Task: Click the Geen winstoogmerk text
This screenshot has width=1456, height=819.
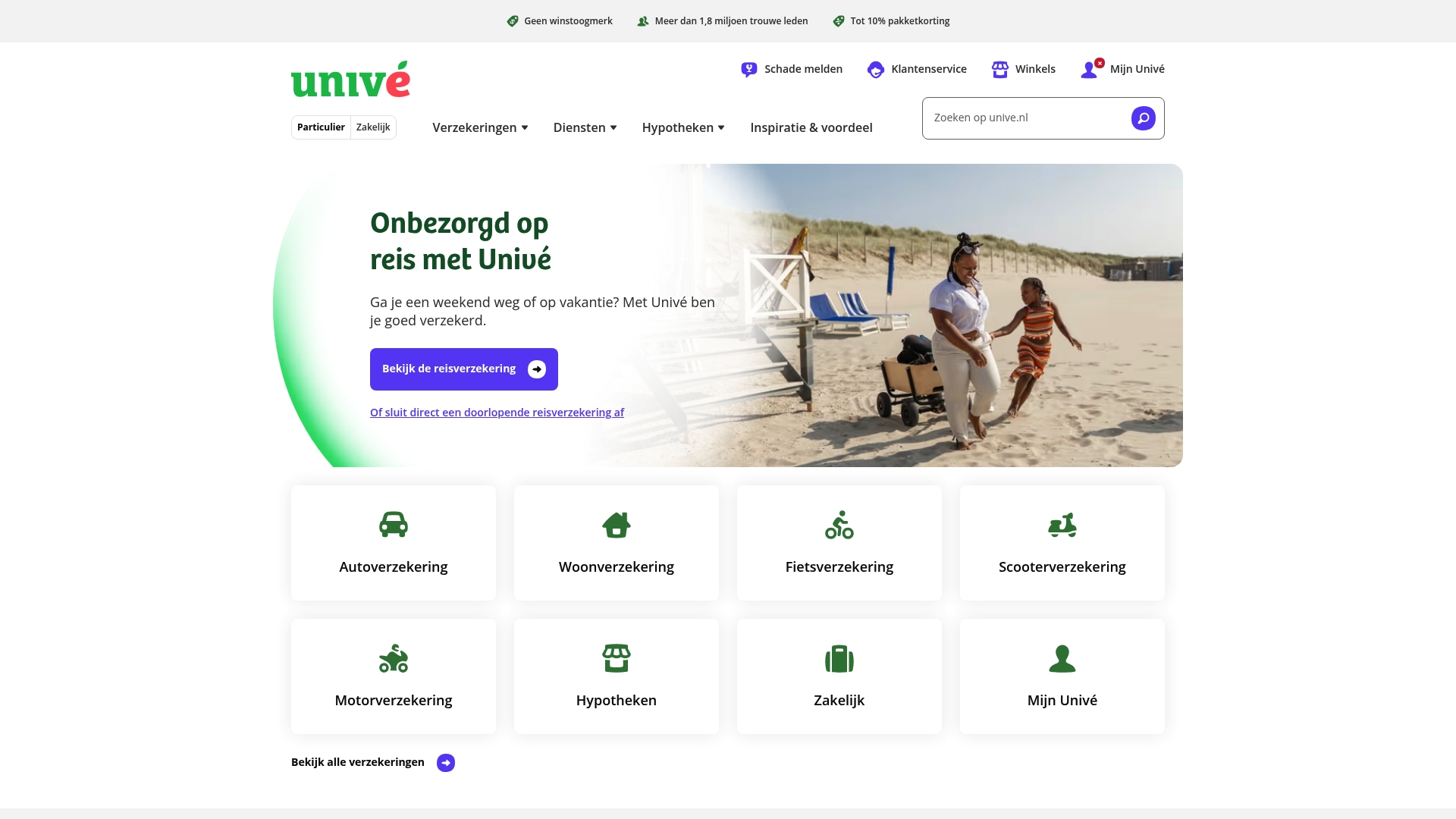Action: pos(568,21)
